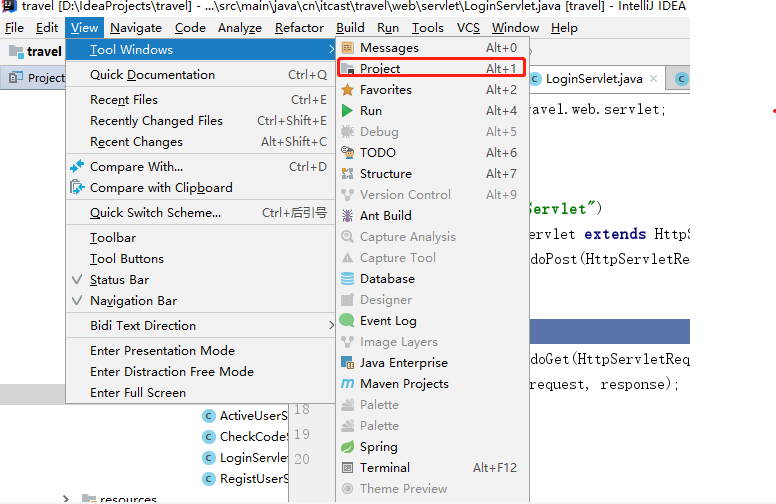Click the TODO icon

click(347, 152)
